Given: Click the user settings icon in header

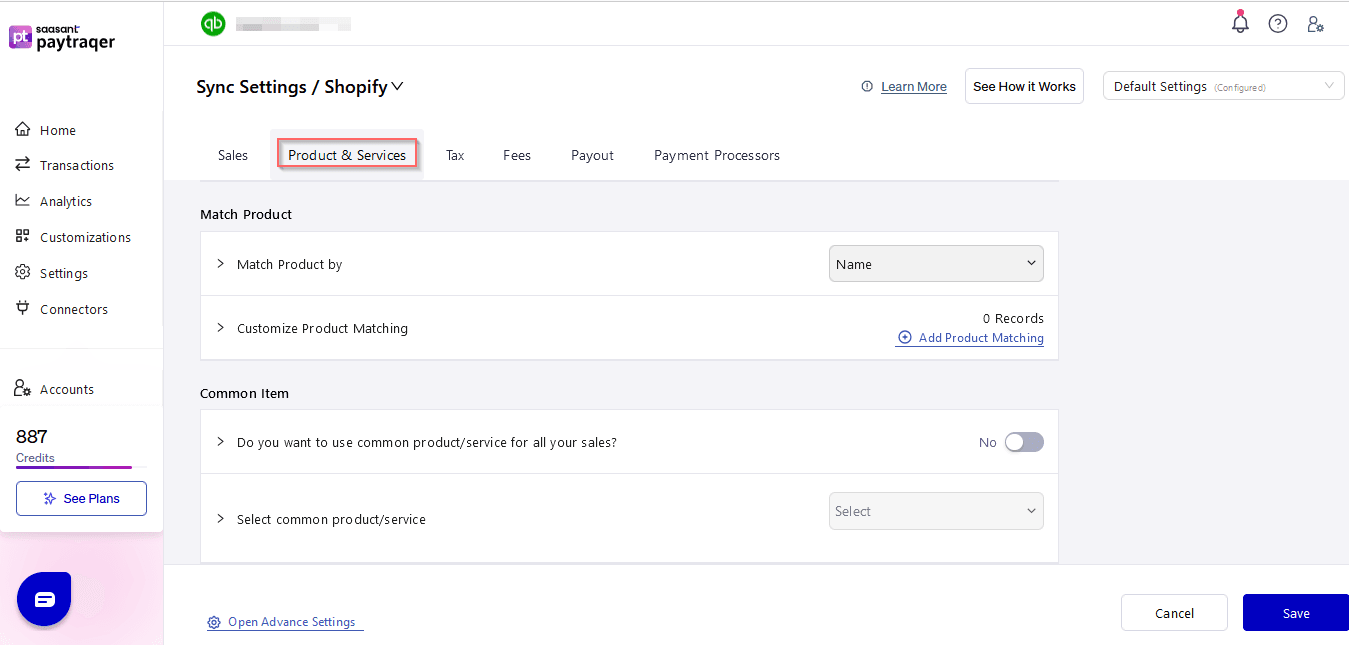Looking at the screenshot, I should [x=1316, y=24].
